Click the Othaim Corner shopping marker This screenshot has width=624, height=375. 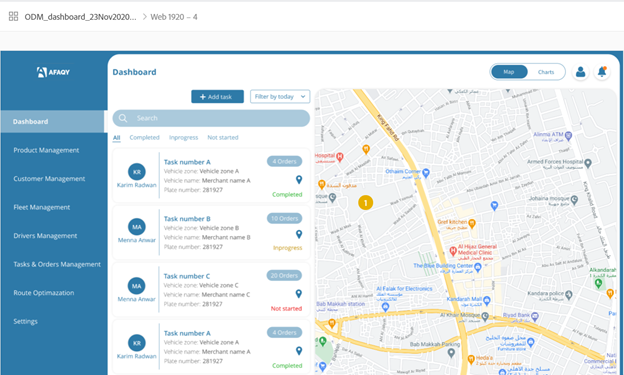(x=426, y=173)
